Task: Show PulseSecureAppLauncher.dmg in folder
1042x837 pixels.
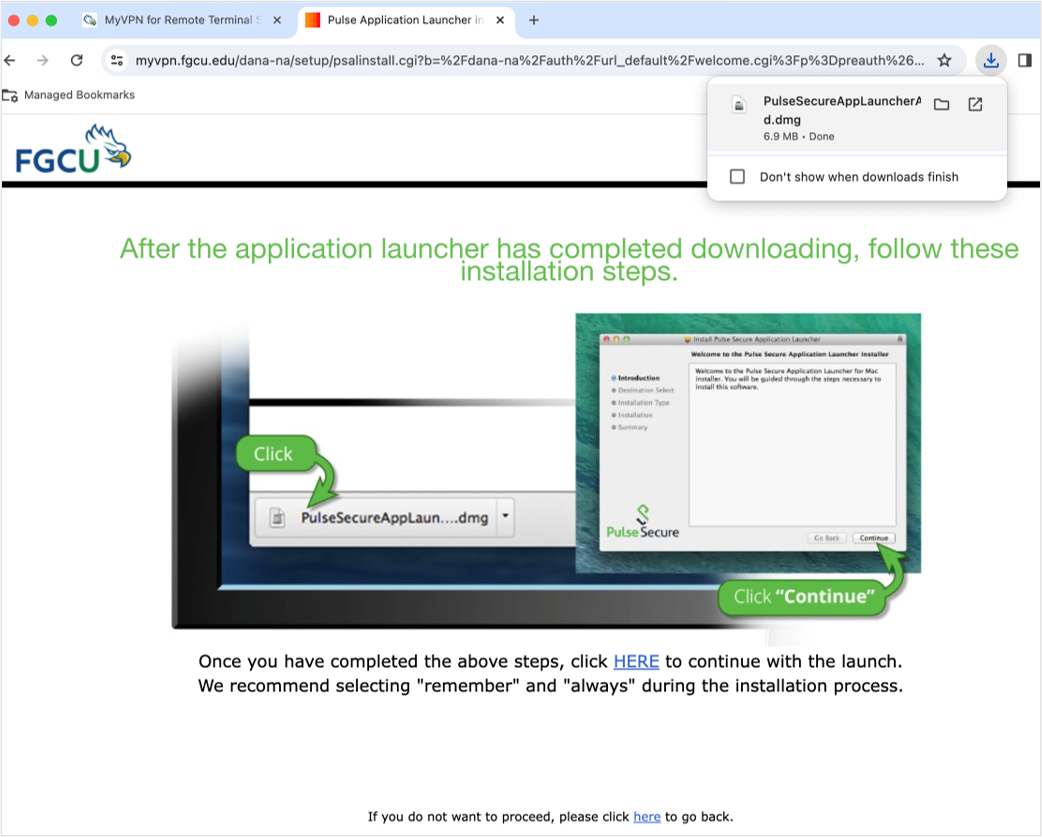Action: (x=941, y=104)
